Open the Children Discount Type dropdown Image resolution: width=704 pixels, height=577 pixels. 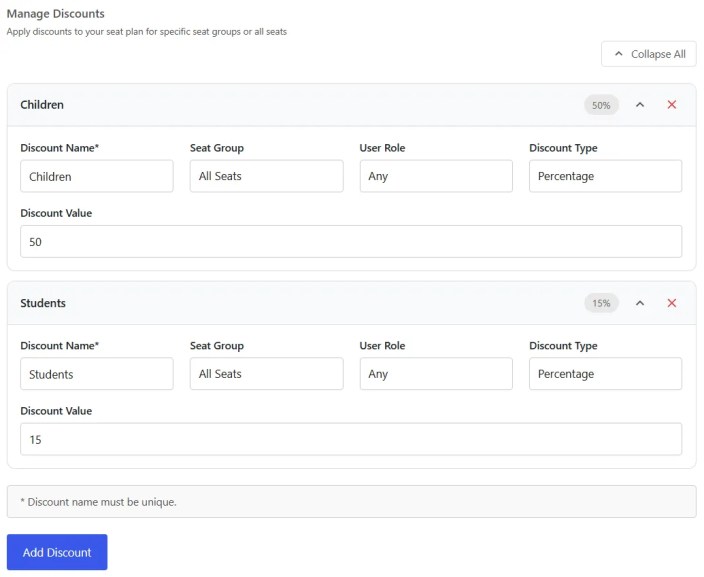tap(605, 176)
